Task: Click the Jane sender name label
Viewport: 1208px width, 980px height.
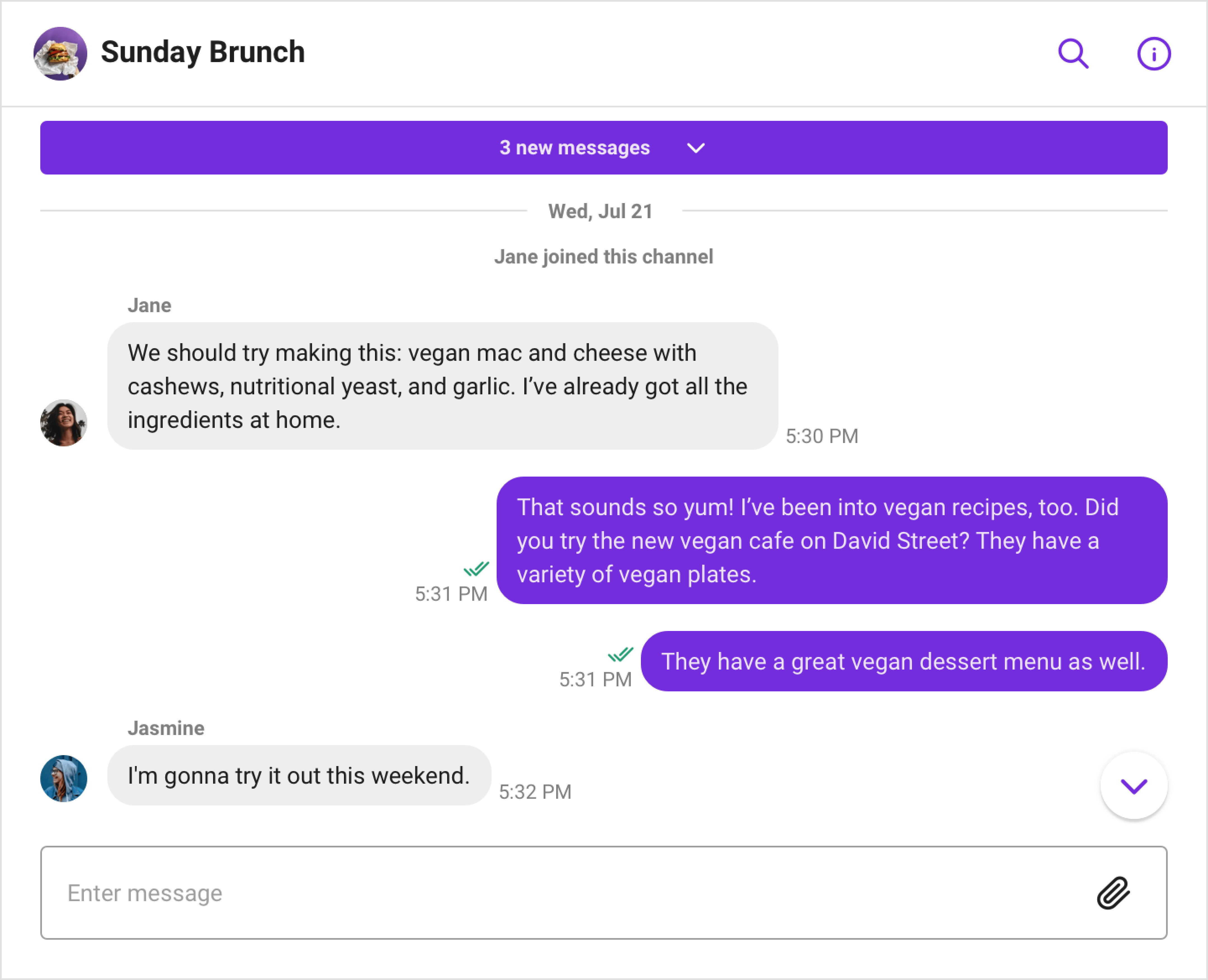Action: 149,305
